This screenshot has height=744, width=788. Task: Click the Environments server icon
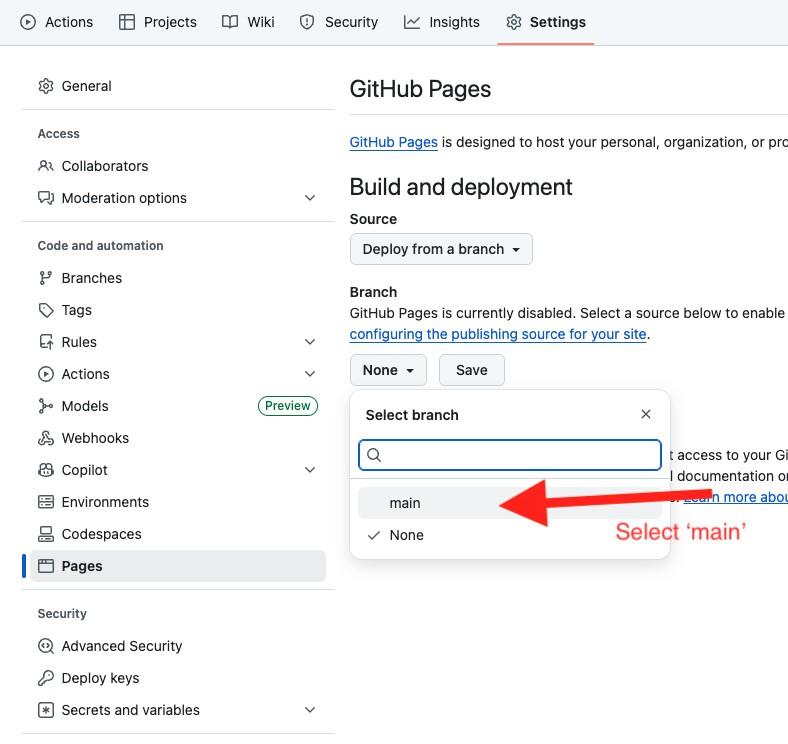tap(46, 502)
